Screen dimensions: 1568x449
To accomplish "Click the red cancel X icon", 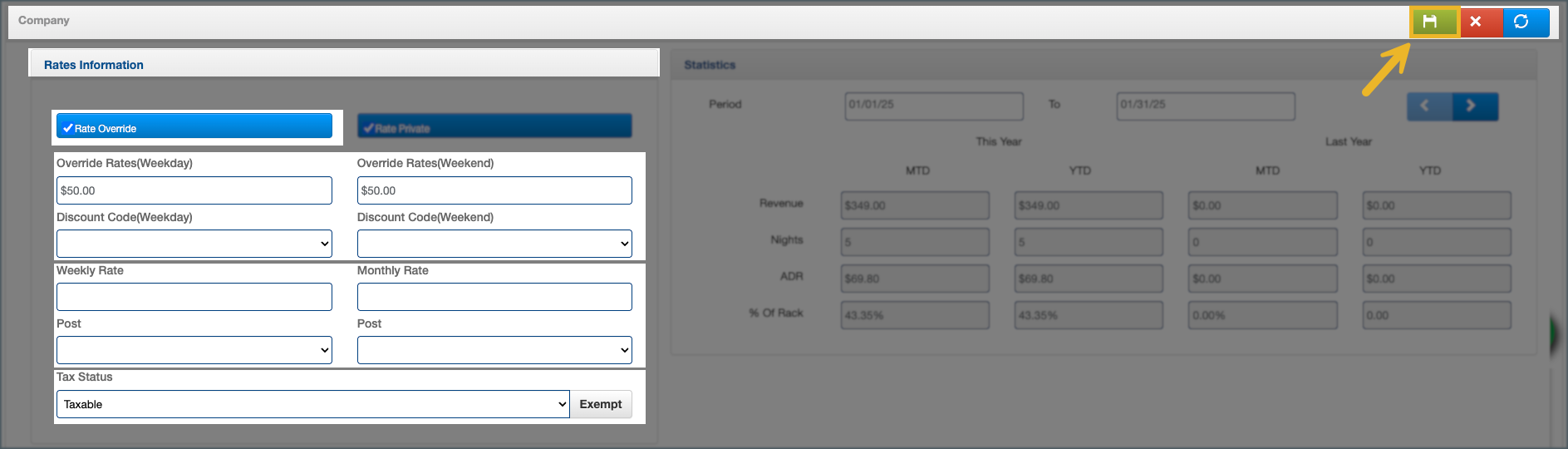I will click(1476, 22).
